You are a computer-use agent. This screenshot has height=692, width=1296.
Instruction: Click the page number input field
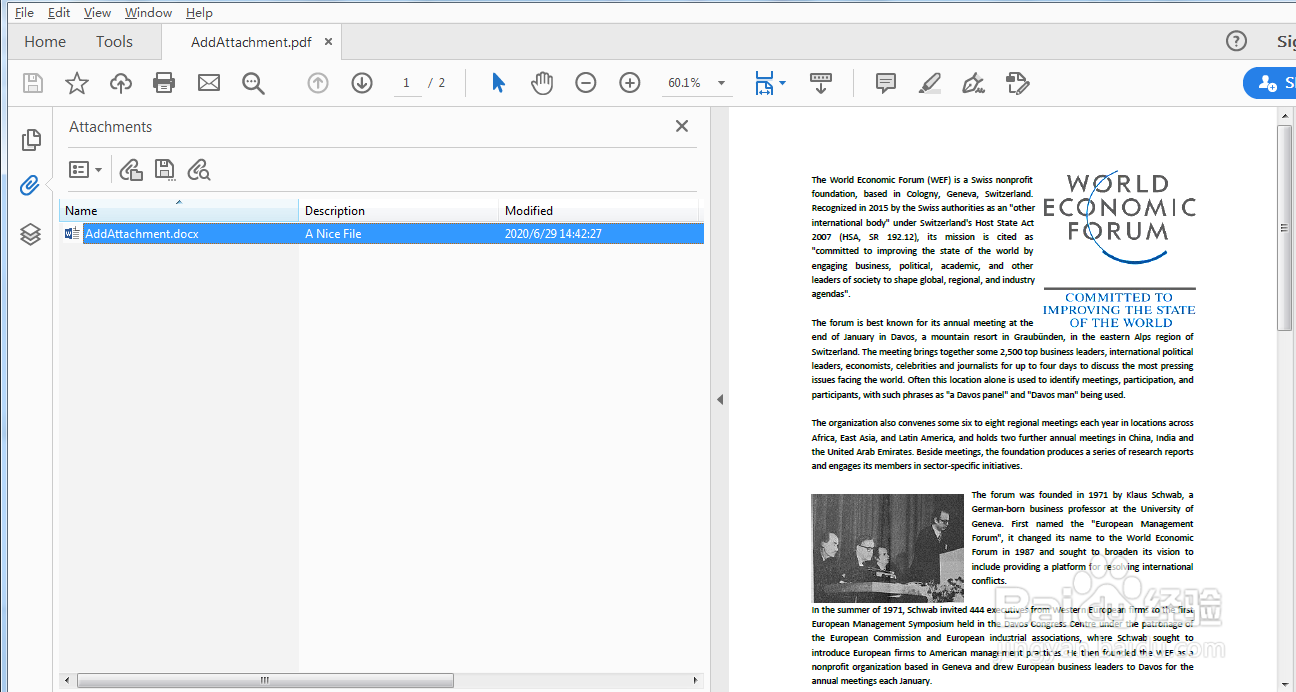tap(406, 83)
